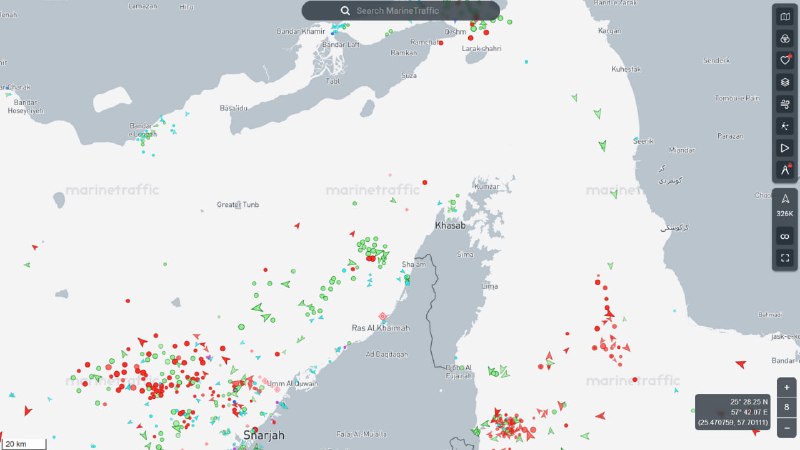Click the coordinates readout box
Image resolution: width=800 pixels, height=450 pixels.
coord(733,412)
